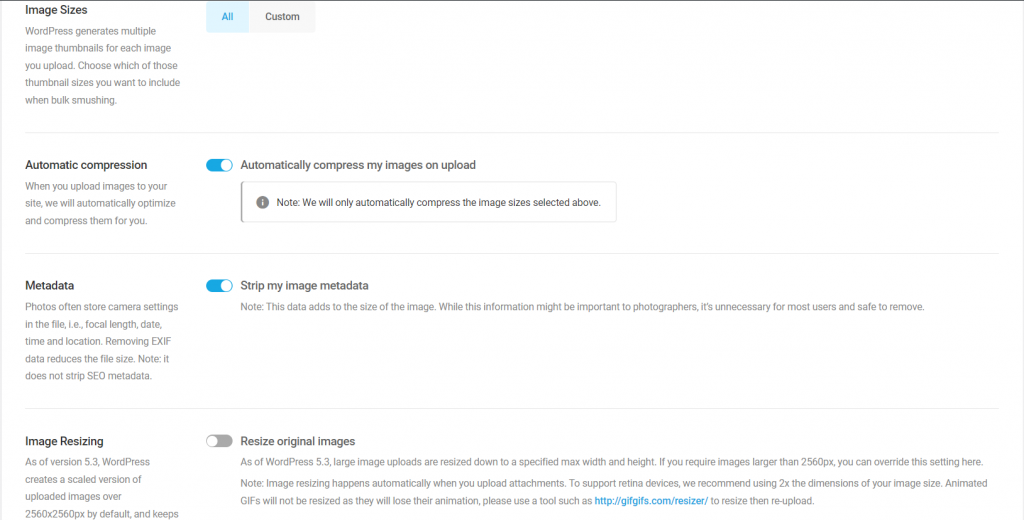Click the Automatic compression section heading
The image size is (1024, 520).
[86, 165]
